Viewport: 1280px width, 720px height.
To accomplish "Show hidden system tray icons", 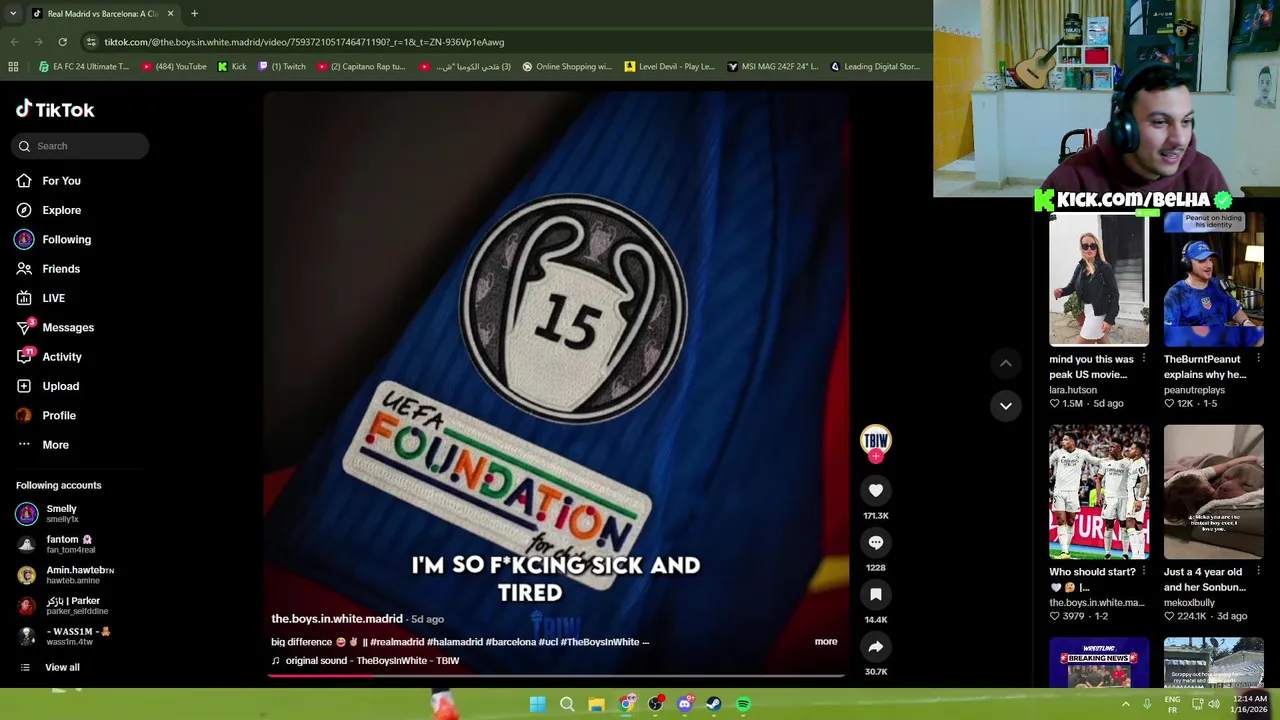I will coord(1125,704).
